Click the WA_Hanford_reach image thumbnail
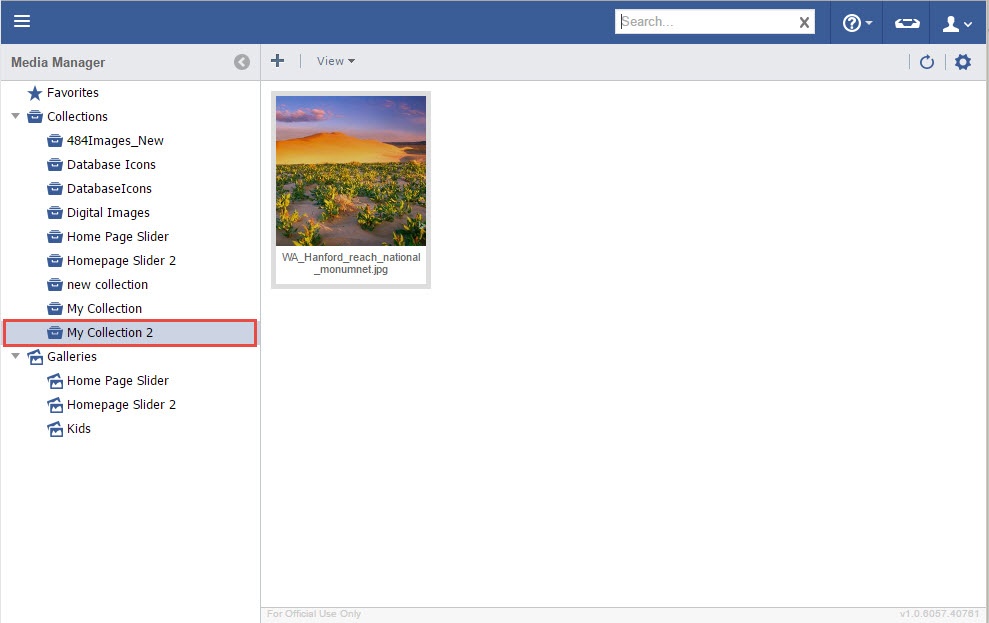 pos(351,171)
